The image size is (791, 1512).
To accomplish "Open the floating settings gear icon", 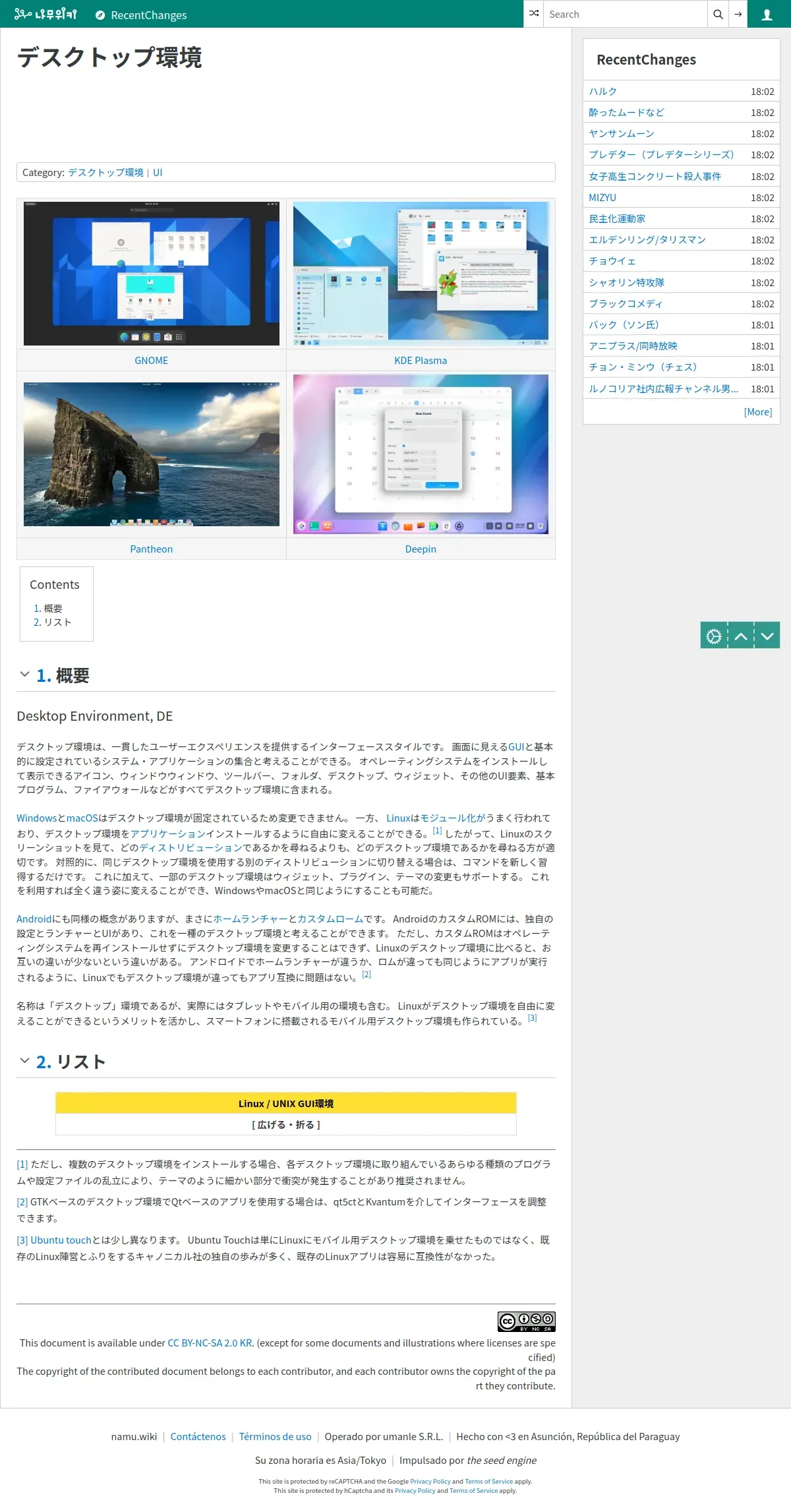I will 714,636.
